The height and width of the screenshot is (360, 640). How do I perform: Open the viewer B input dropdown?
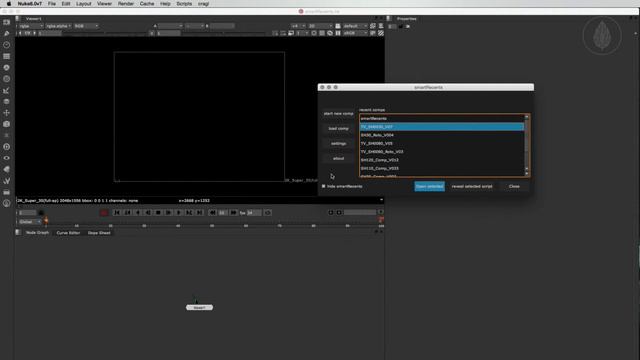pos(222,26)
